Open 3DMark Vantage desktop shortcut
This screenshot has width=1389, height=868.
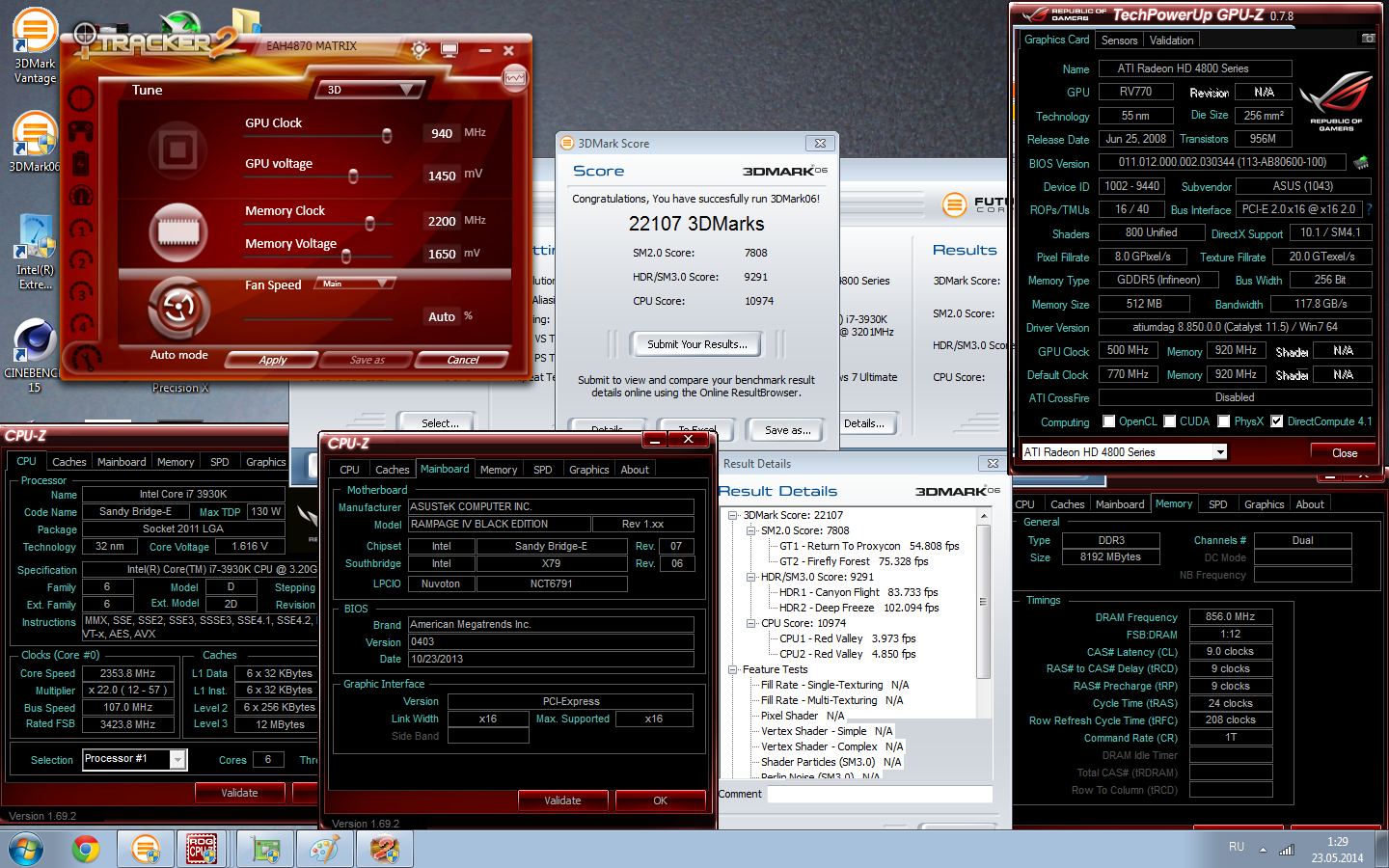click(35, 46)
